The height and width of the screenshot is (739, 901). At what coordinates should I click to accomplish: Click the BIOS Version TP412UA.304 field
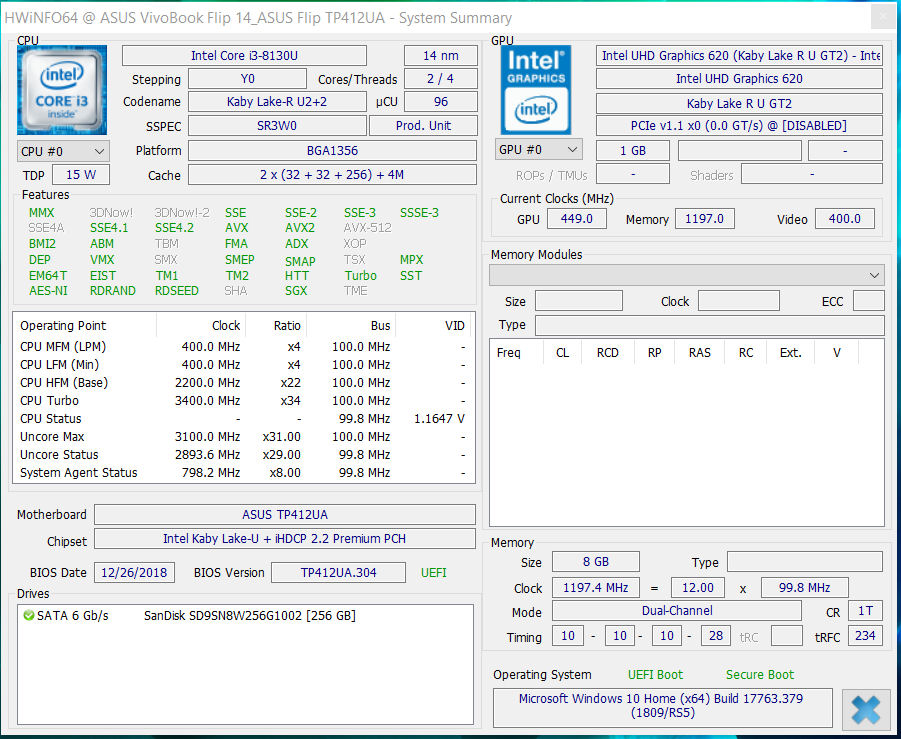(338, 572)
